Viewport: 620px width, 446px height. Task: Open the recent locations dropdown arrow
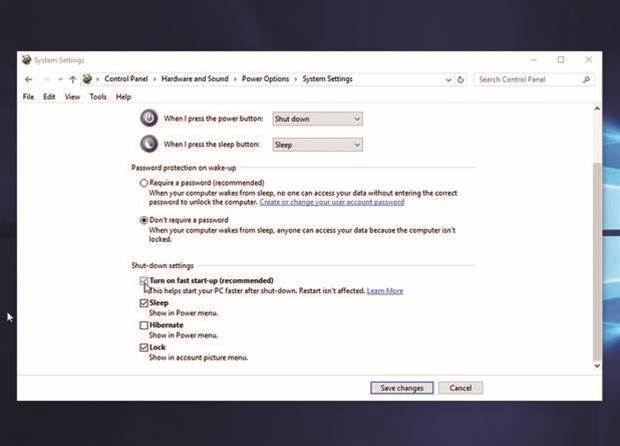coord(60,79)
